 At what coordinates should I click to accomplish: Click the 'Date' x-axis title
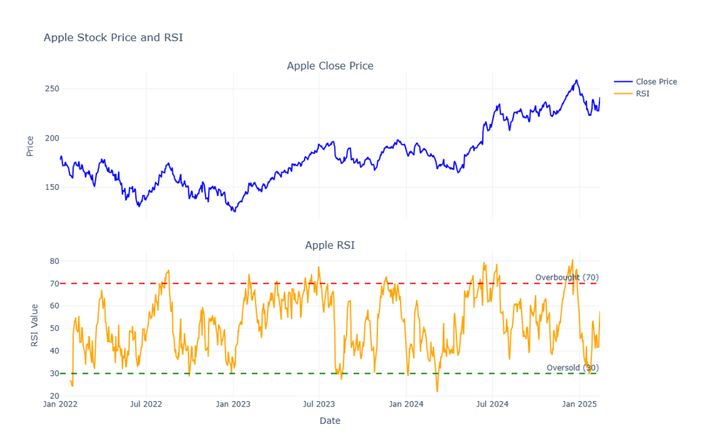tap(330, 421)
